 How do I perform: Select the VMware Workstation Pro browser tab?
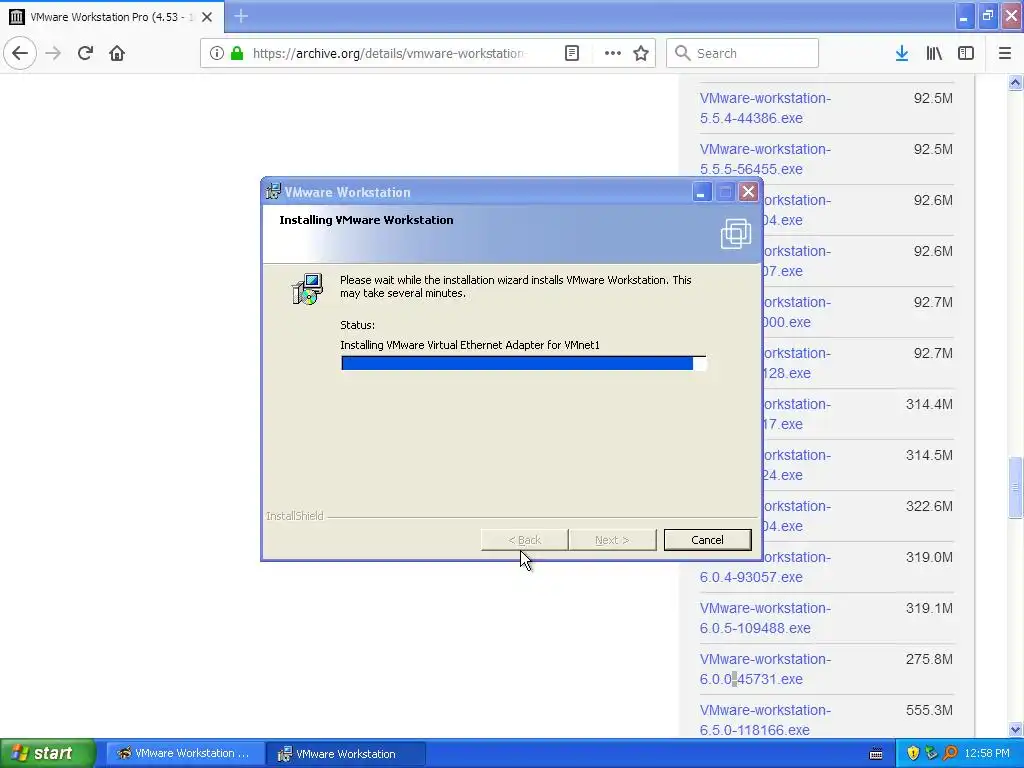pyautogui.click(x=112, y=17)
